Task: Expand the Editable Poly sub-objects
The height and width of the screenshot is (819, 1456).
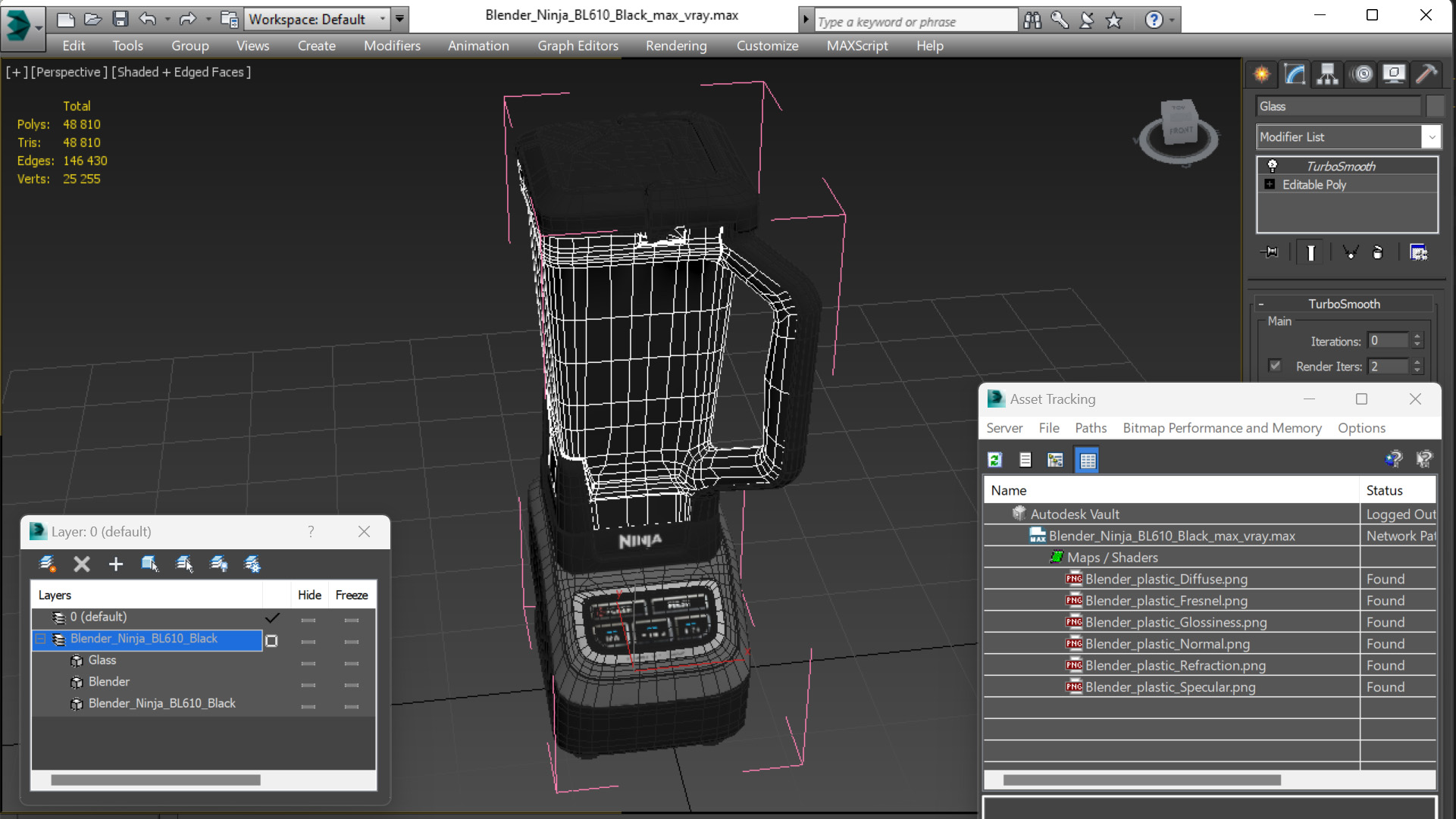Action: 1270,184
